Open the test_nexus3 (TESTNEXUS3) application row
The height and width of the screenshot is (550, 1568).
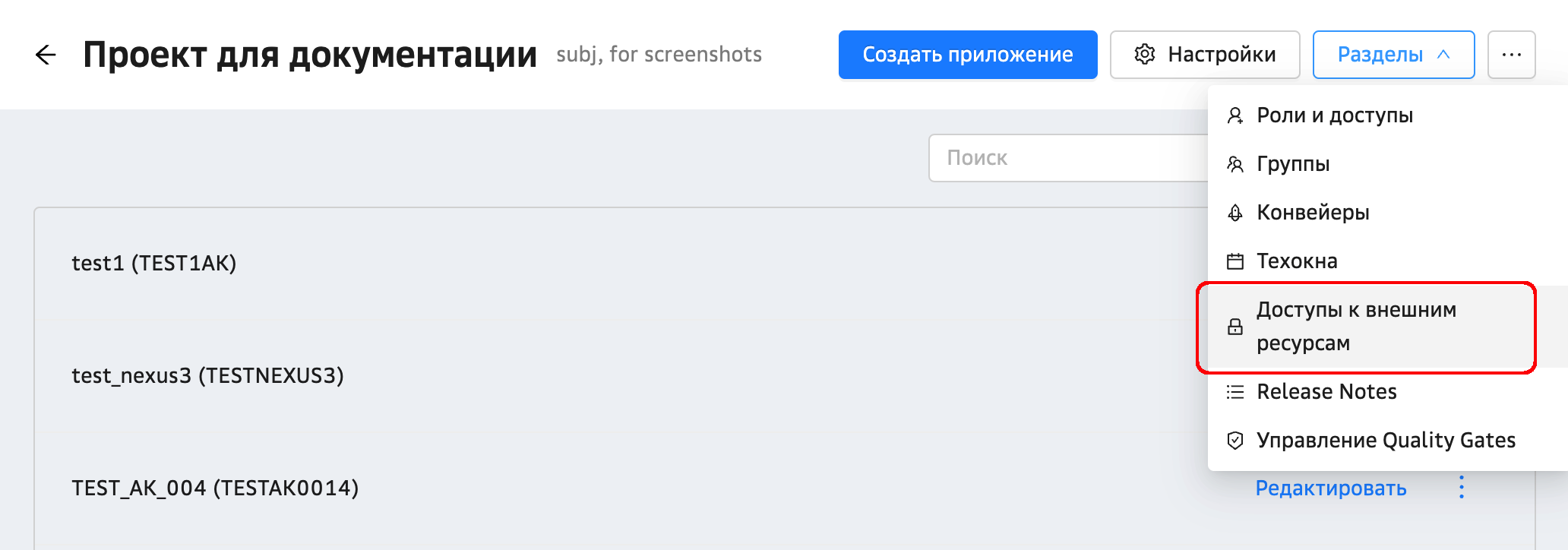pyautogui.click(x=207, y=375)
